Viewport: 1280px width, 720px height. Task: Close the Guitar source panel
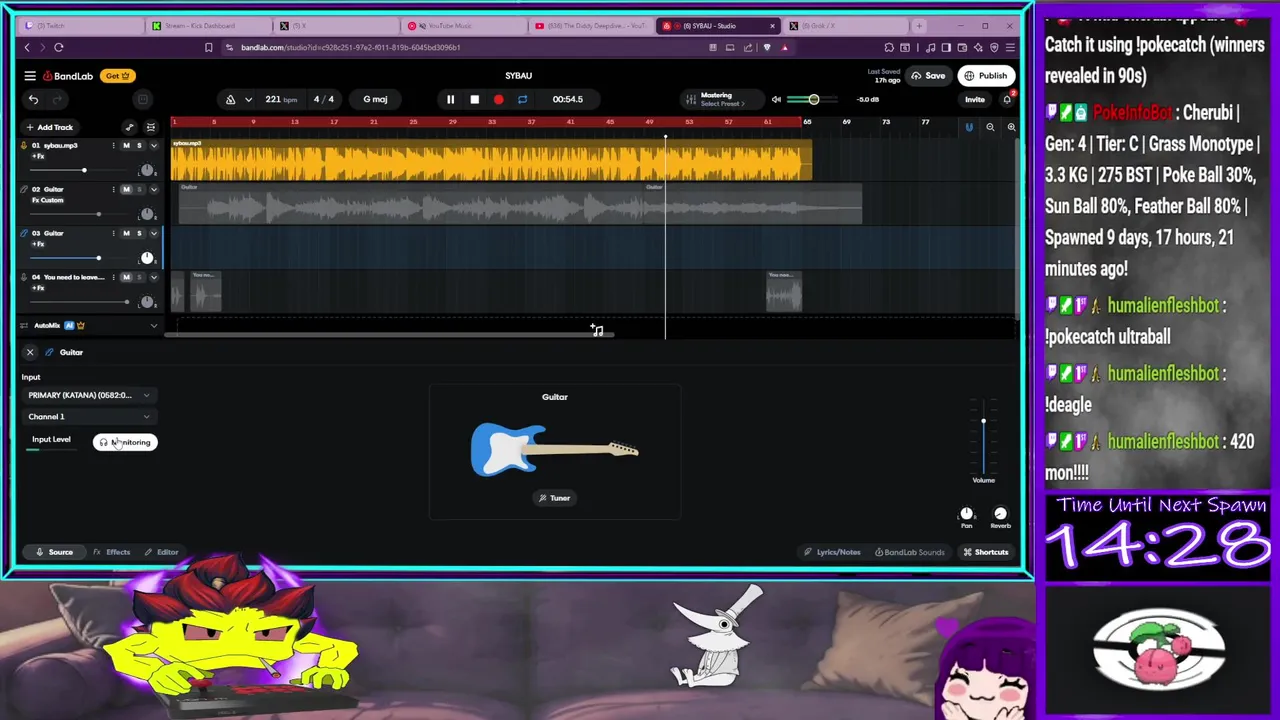[30, 352]
